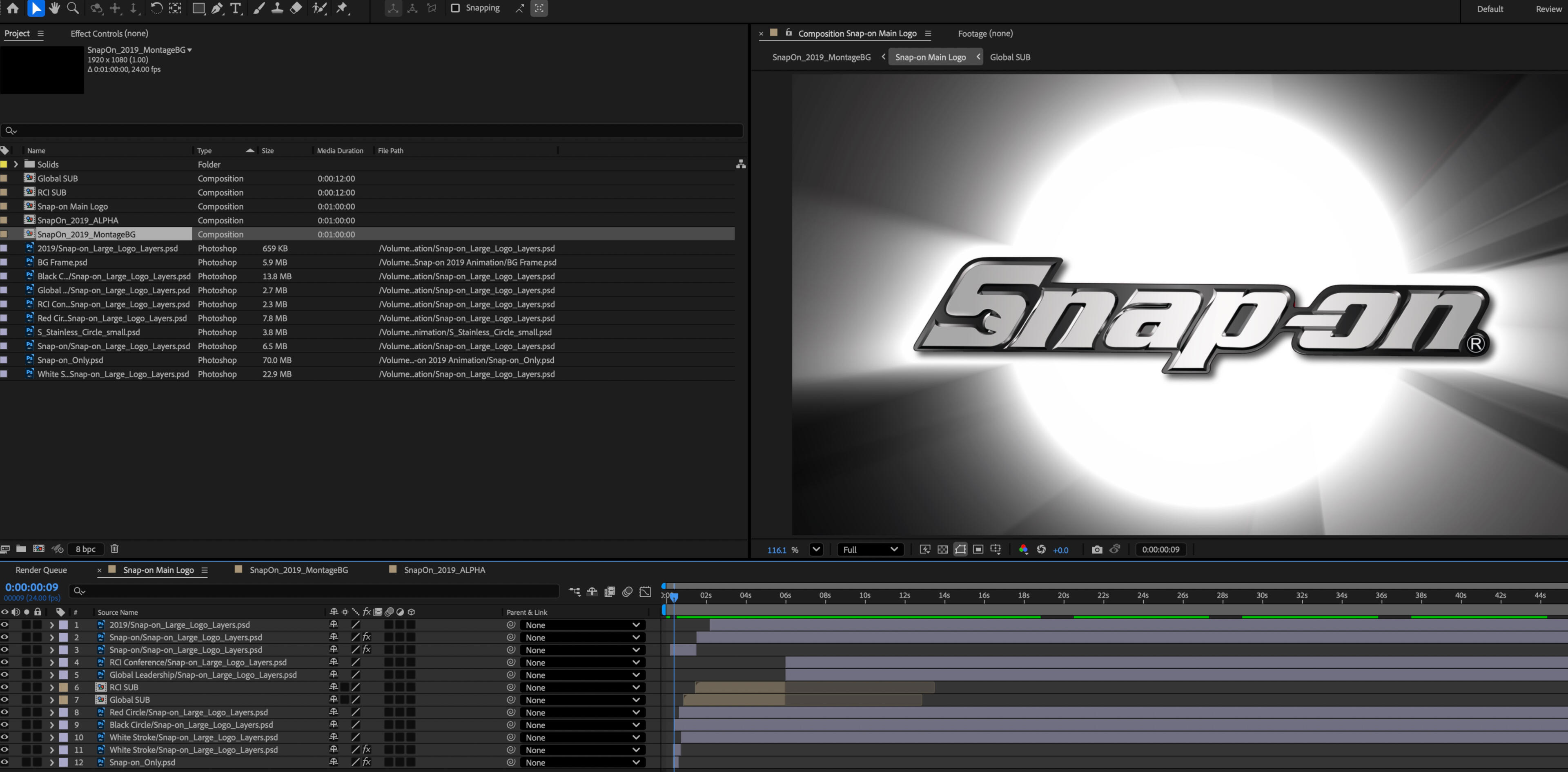Select the Hand tool
1568x772 pixels.
(x=54, y=8)
